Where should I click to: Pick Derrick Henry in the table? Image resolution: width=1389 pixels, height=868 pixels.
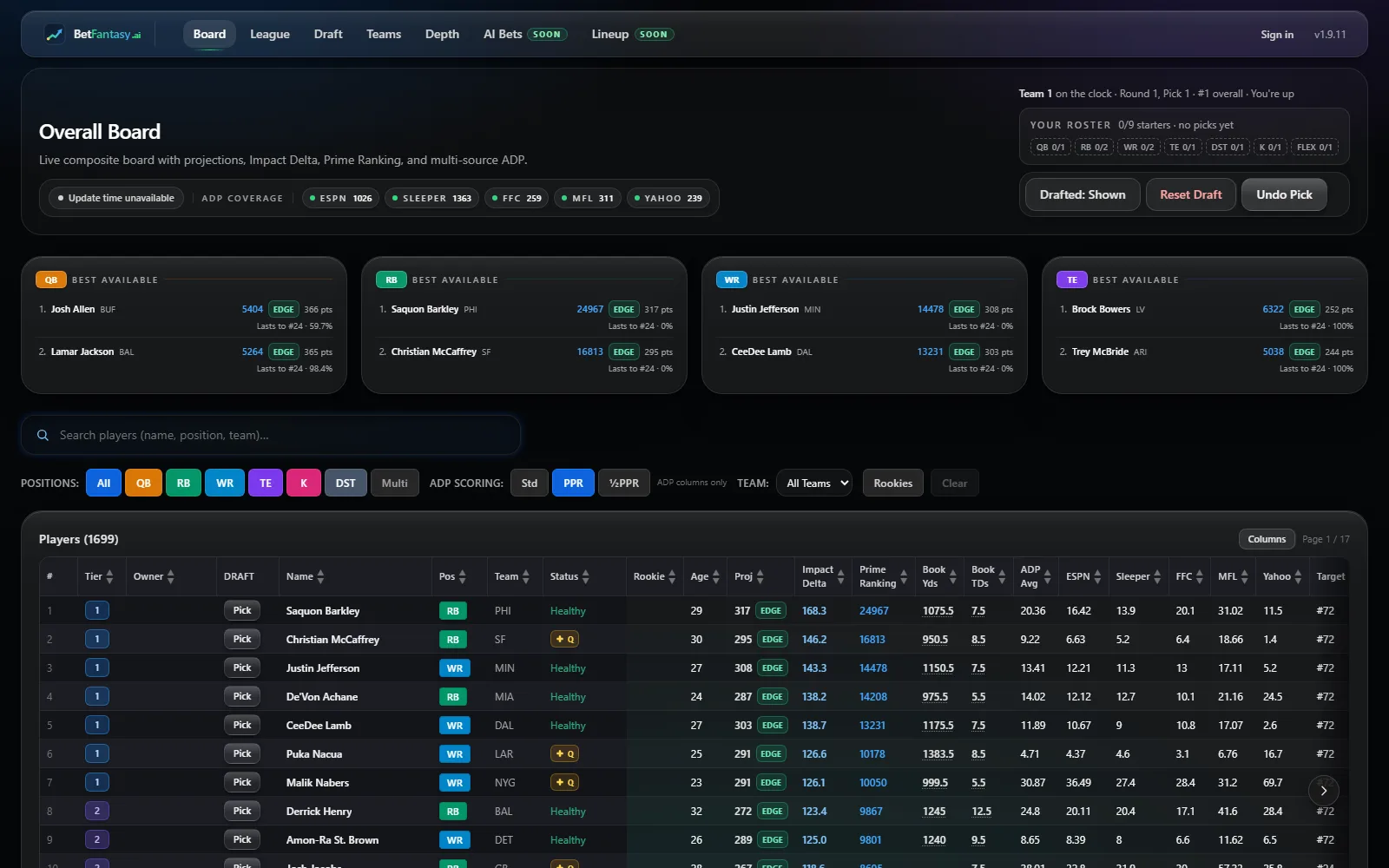[242, 812]
